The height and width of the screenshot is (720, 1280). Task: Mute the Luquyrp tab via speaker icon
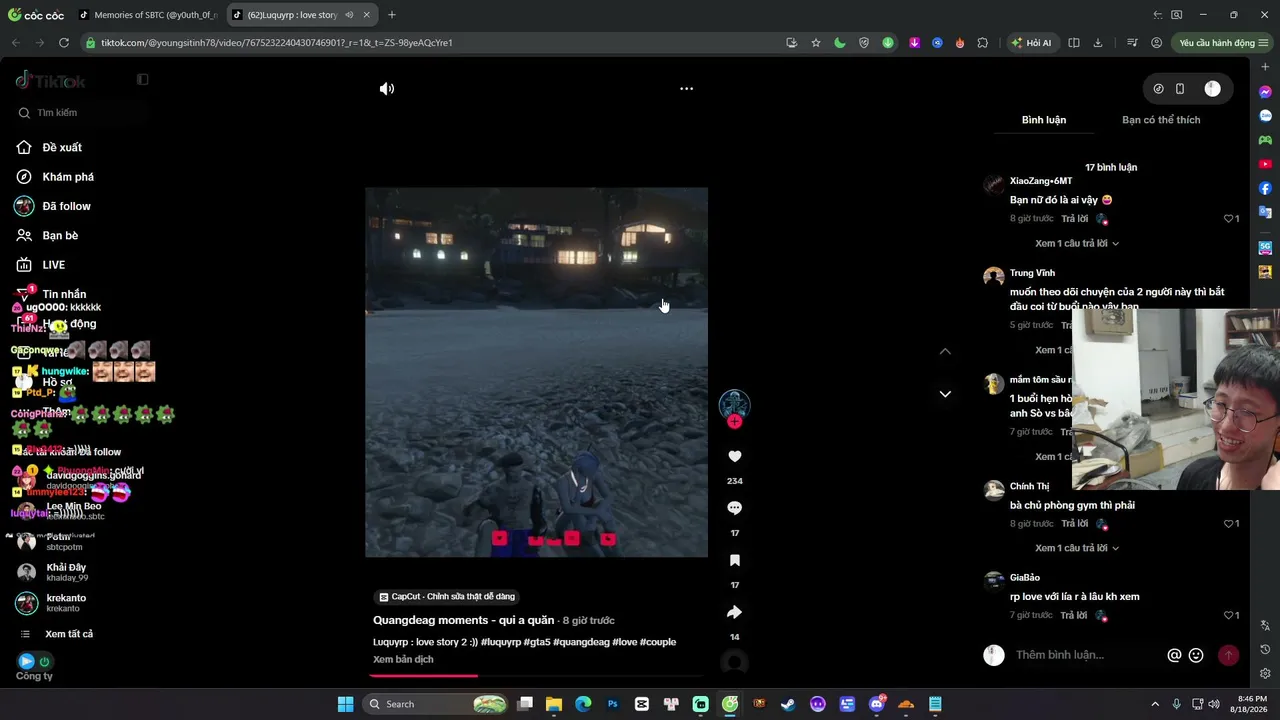pyautogui.click(x=349, y=15)
